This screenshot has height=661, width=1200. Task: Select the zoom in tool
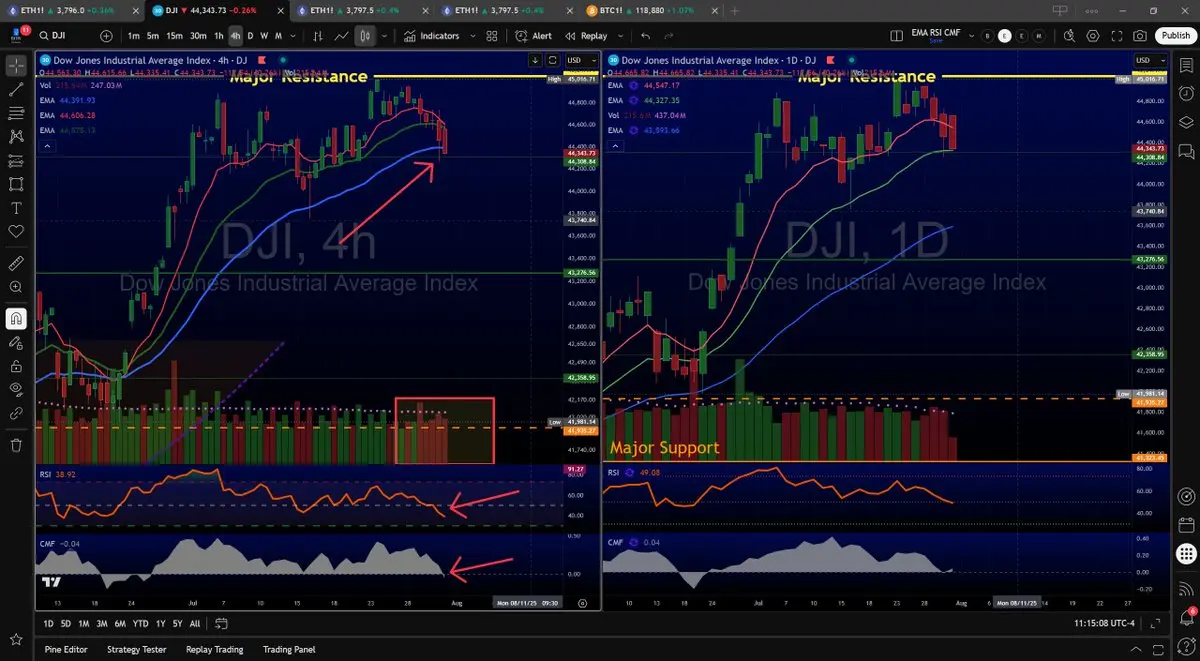pyautogui.click(x=16, y=287)
